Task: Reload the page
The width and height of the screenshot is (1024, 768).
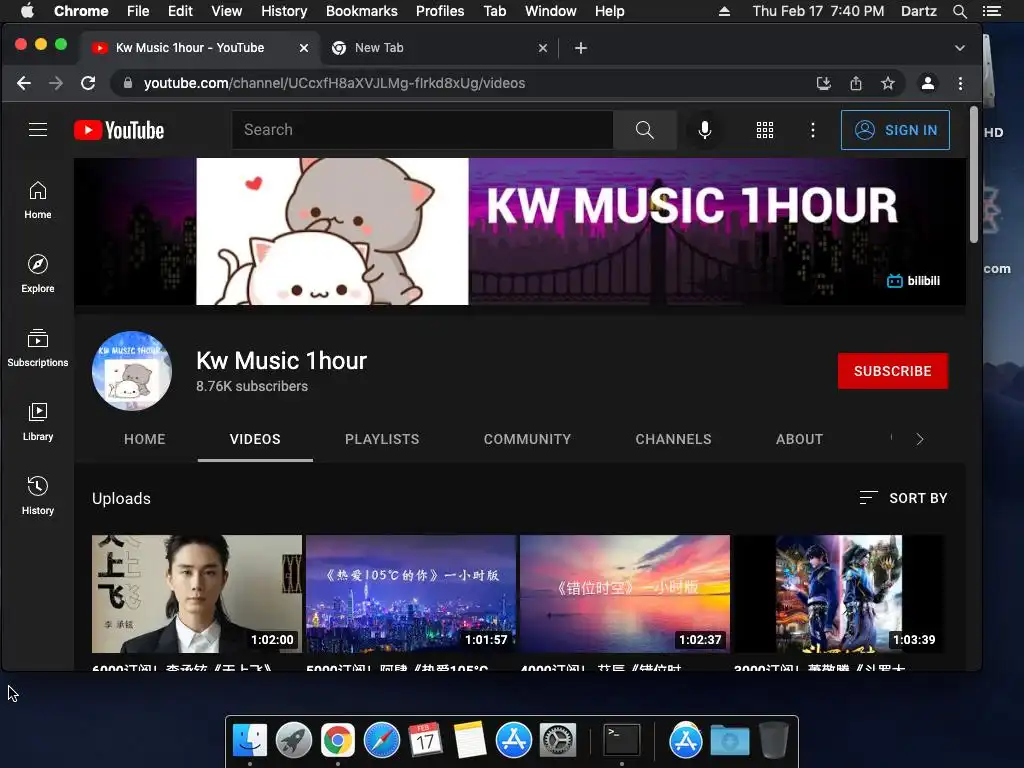Action: (x=88, y=83)
